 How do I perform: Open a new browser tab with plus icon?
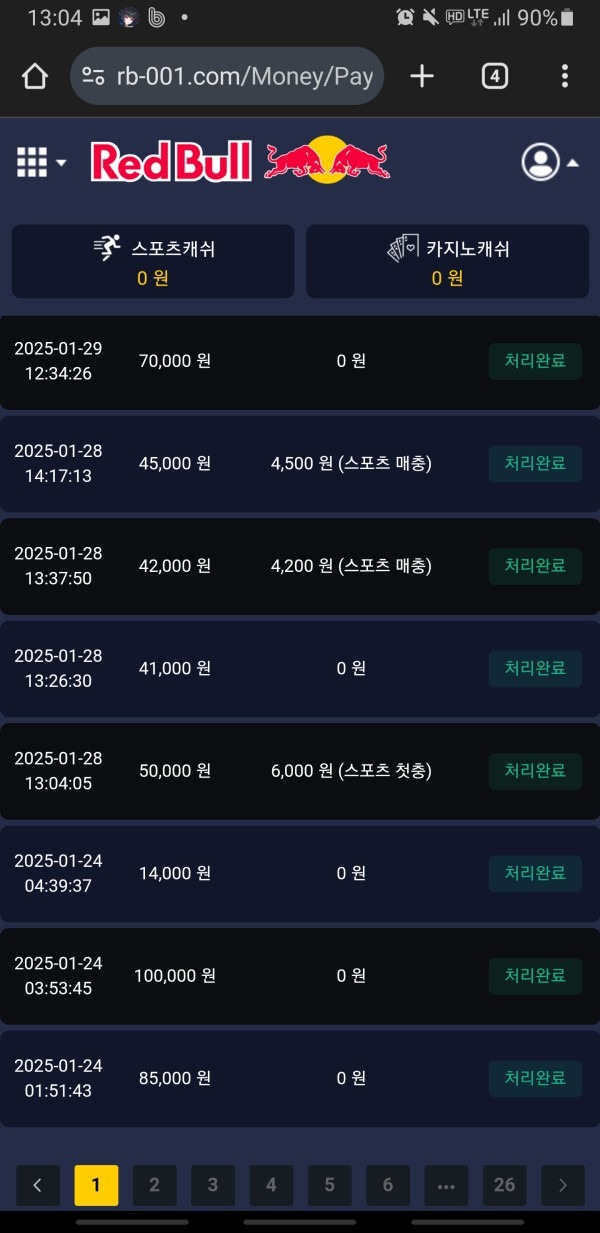click(421, 75)
